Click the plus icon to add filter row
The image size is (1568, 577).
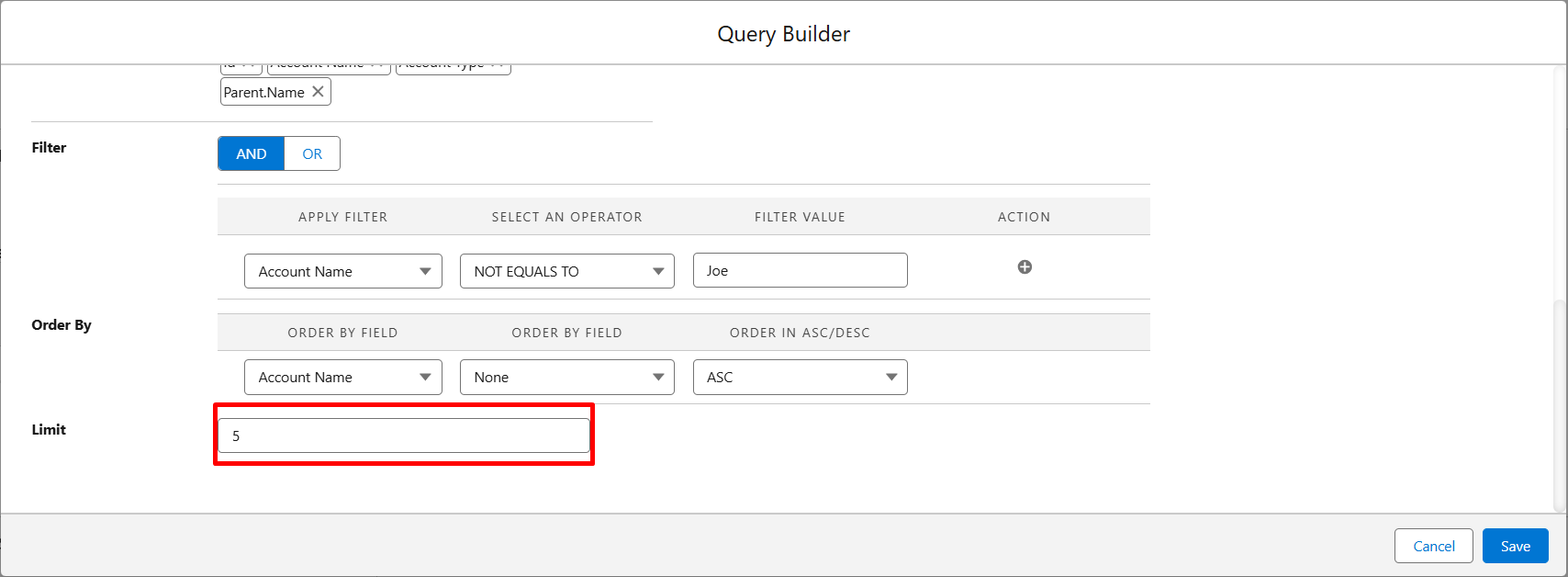1025,267
